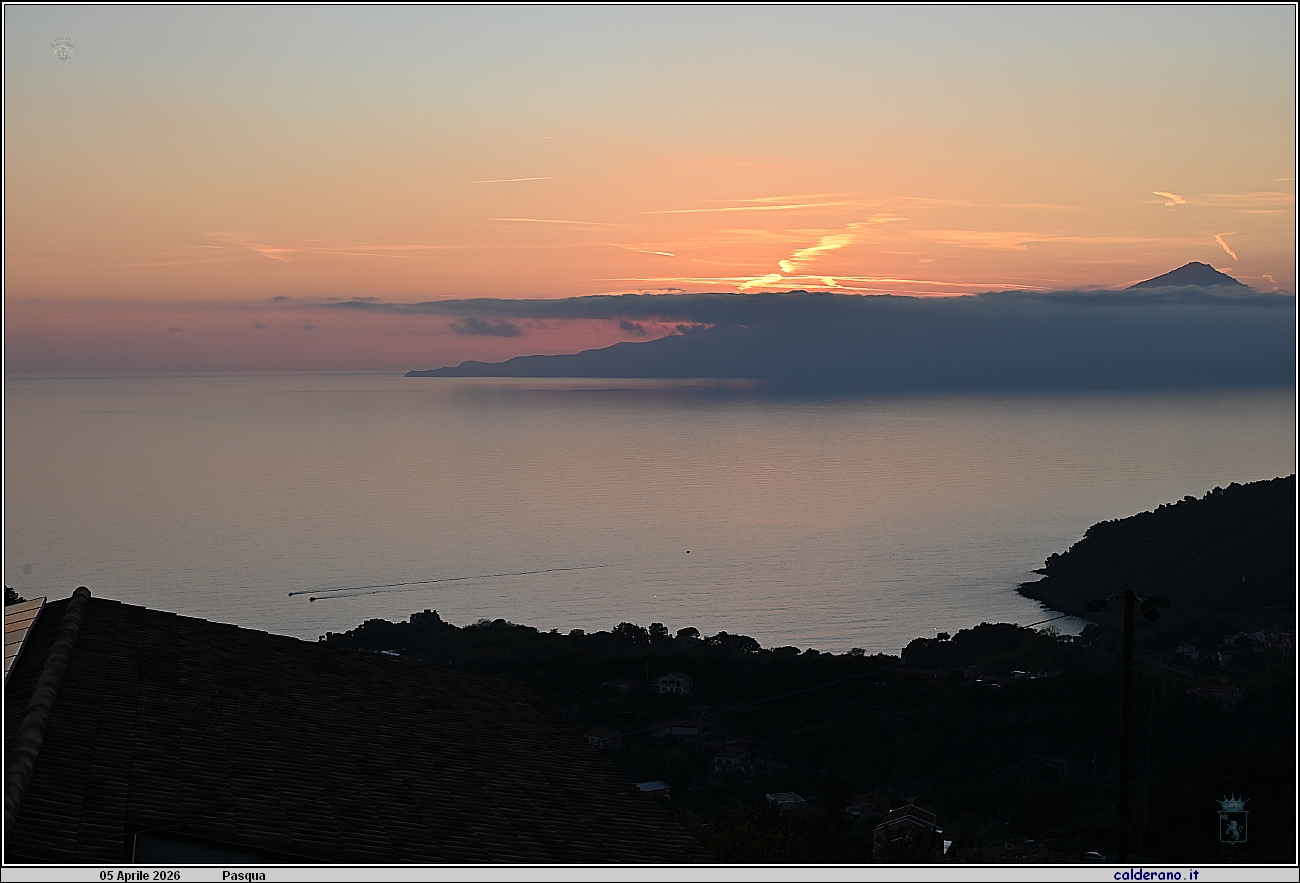Click the bright orange contrail cloud streak
The image size is (1300, 883).
(815, 249)
